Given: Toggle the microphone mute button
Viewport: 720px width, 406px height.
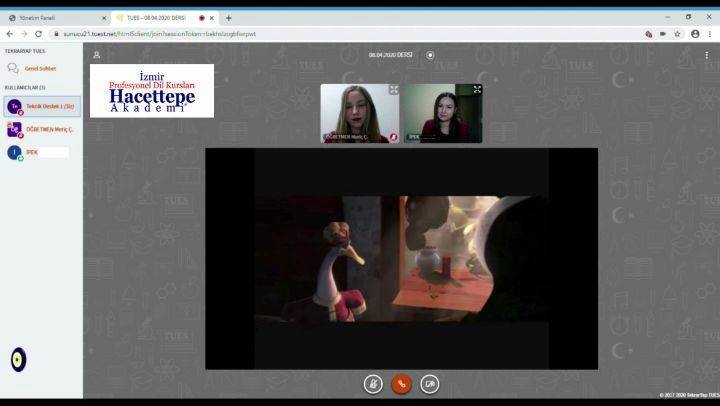Looking at the screenshot, I should 373,384.
